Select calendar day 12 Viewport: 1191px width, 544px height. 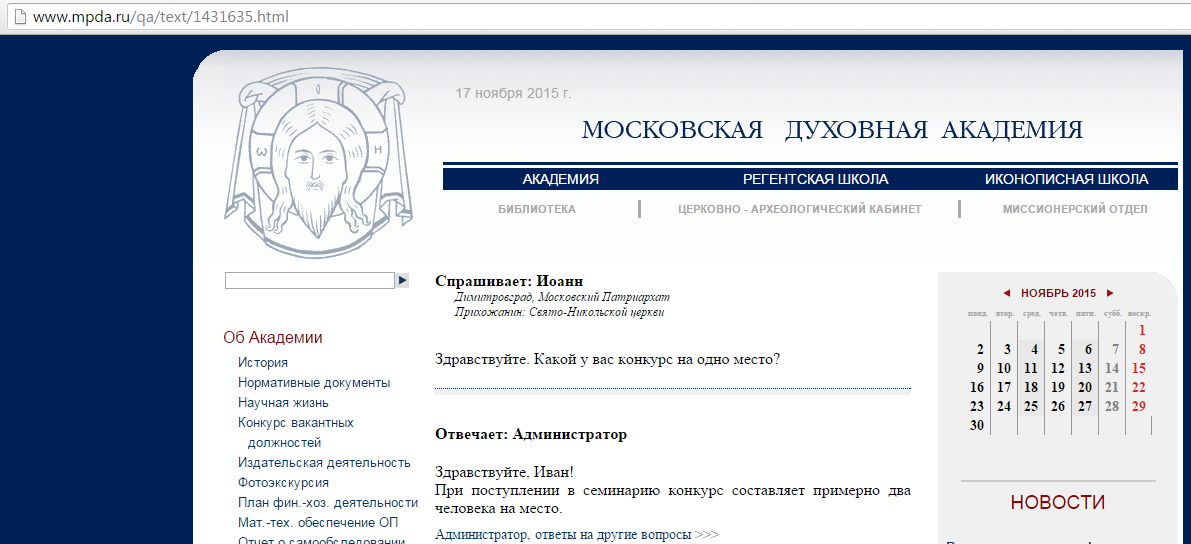(x=1058, y=368)
